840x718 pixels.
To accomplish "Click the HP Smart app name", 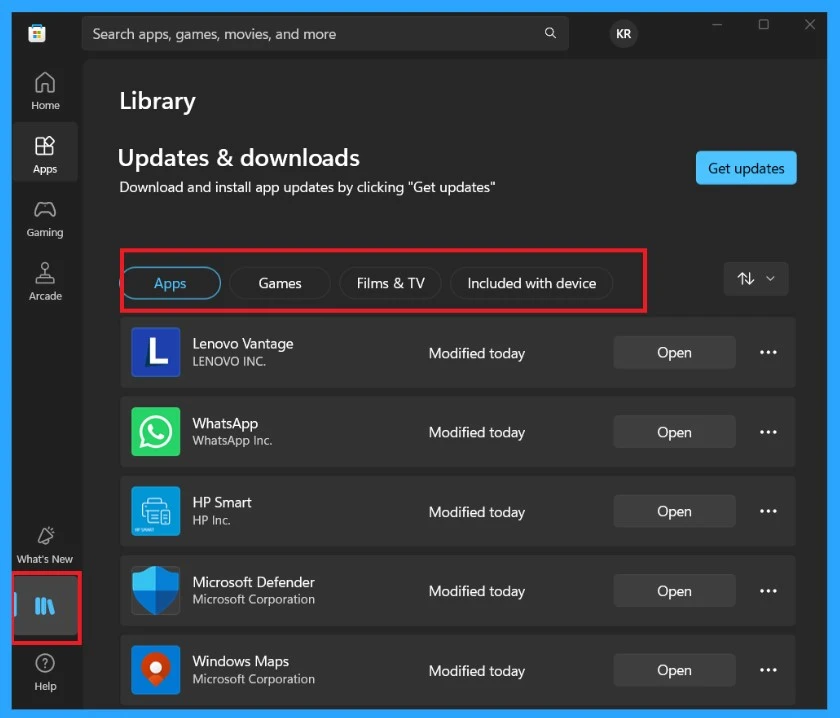I will tap(222, 503).
